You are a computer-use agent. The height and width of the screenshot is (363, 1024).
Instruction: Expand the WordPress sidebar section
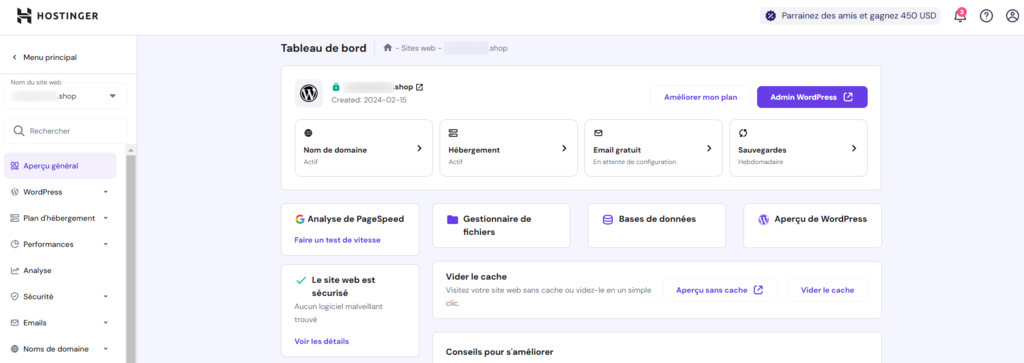pos(105,192)
